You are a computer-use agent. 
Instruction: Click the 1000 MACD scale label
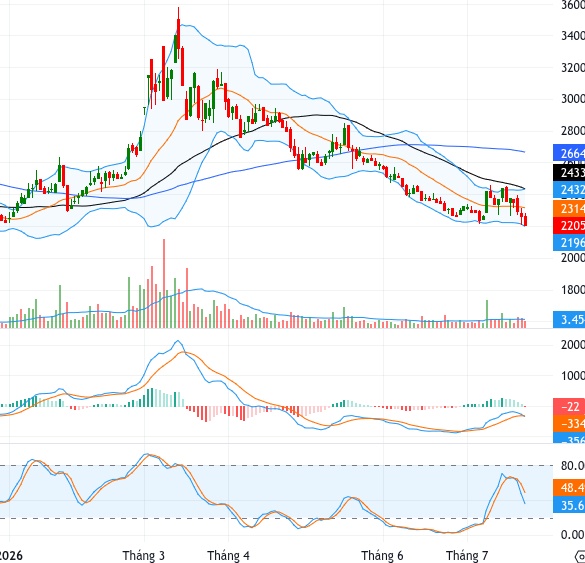coord(573,376)
